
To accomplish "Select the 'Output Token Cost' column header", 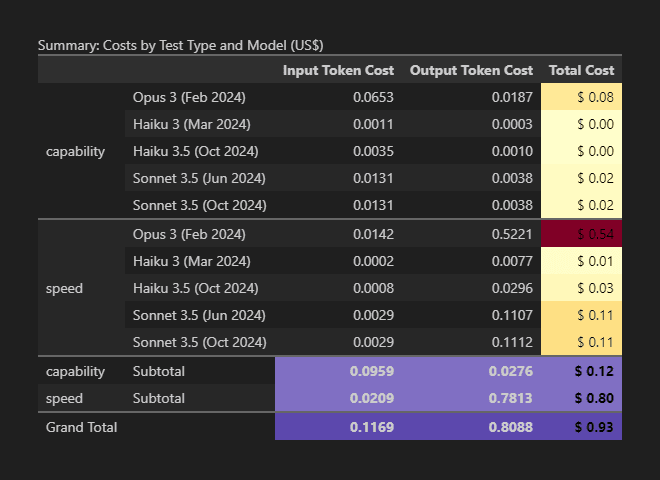I will (x=471, y=70).
